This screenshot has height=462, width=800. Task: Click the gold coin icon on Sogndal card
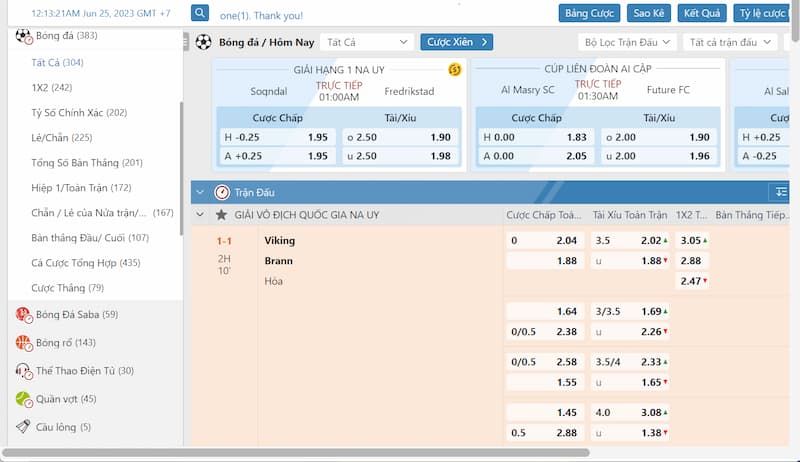tap(454, 70)
